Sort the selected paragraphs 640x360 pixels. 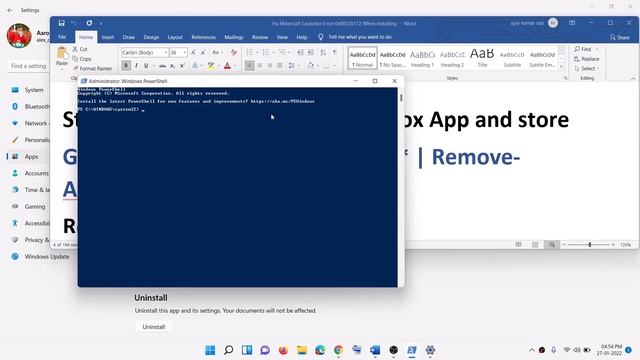coord(323,52)
